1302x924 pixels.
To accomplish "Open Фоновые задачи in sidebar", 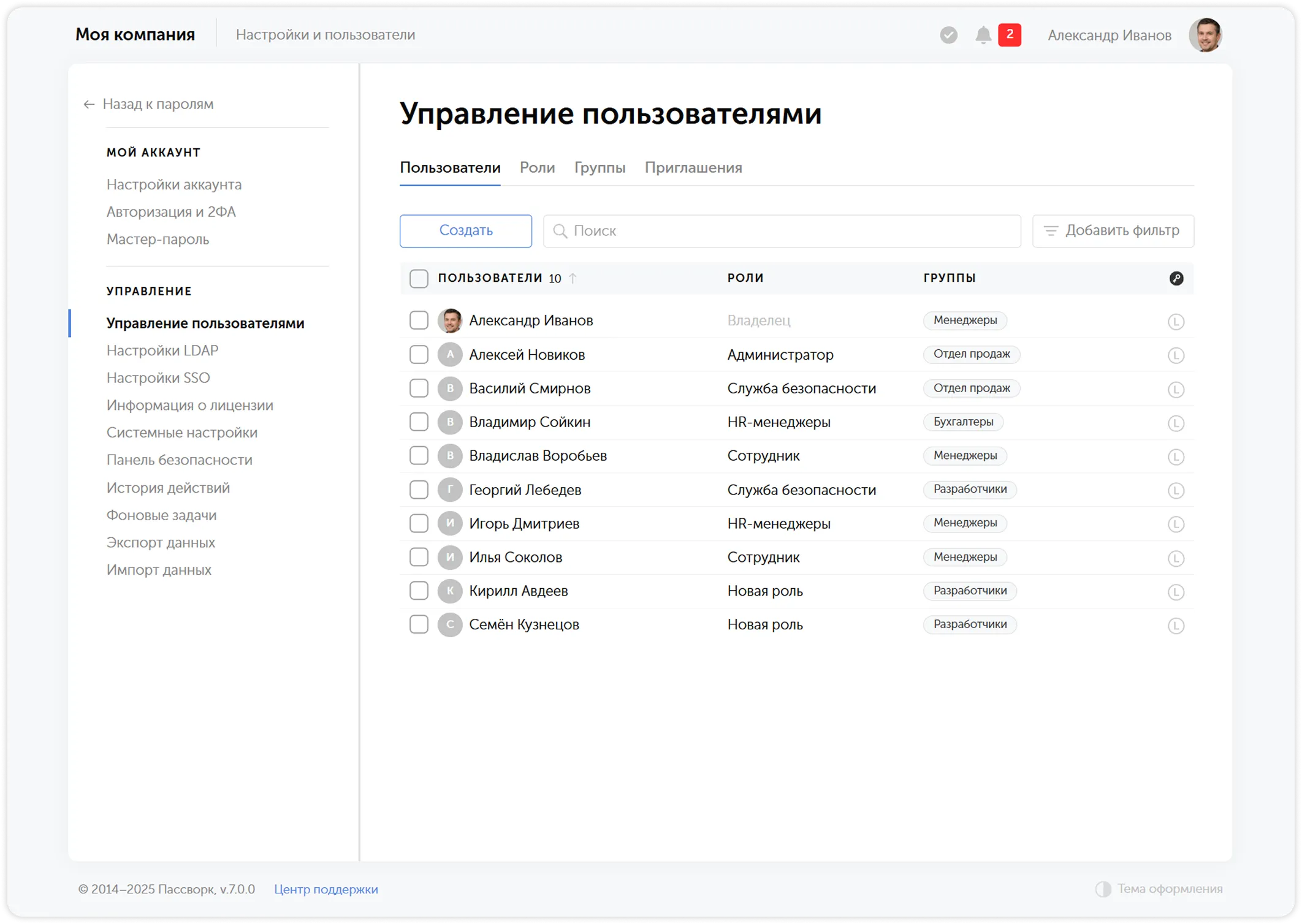I will (x=161, y=515).
